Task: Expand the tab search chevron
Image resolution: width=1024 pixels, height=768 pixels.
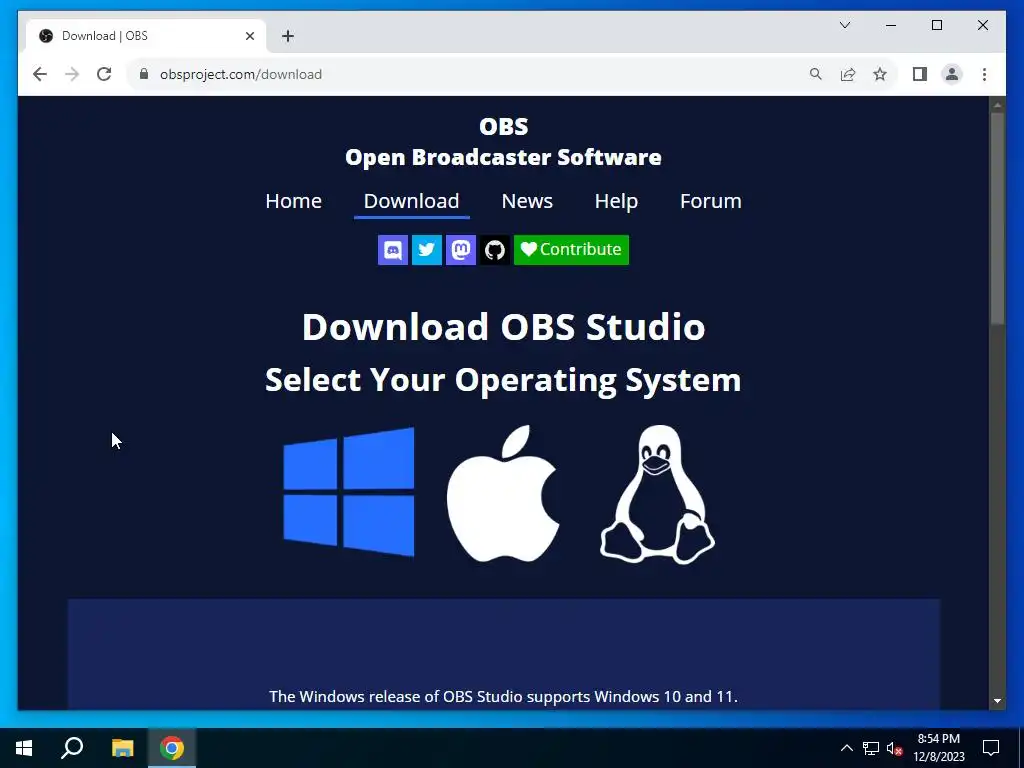Action: [845, 25]
